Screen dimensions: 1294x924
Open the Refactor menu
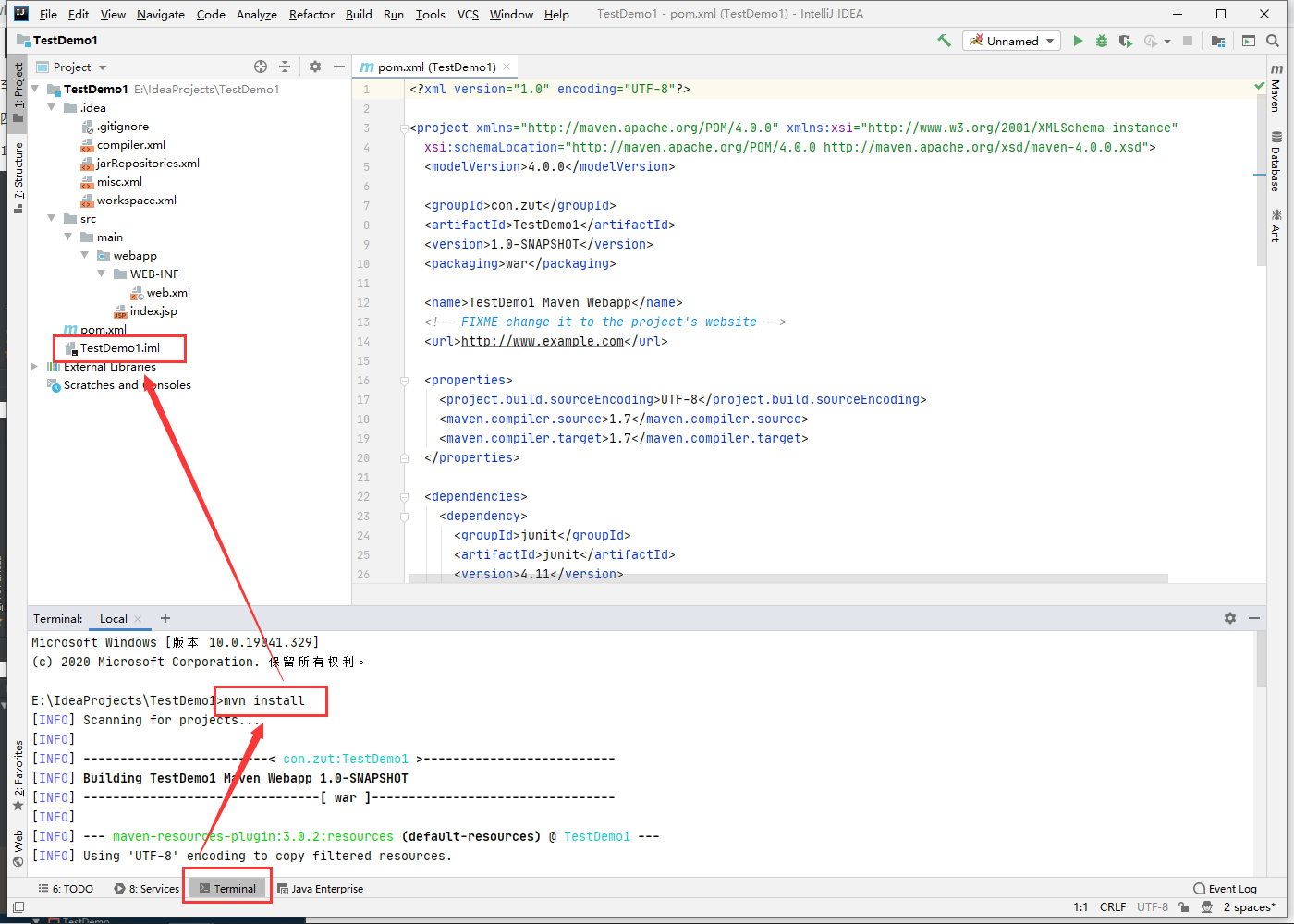click(x=311, y=14)
